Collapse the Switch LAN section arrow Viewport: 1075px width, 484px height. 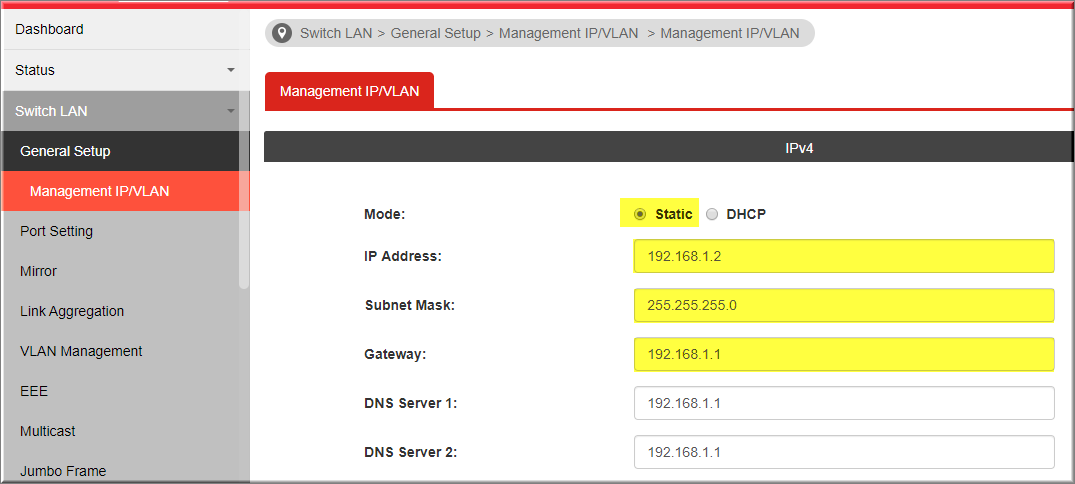click(231, 111)
